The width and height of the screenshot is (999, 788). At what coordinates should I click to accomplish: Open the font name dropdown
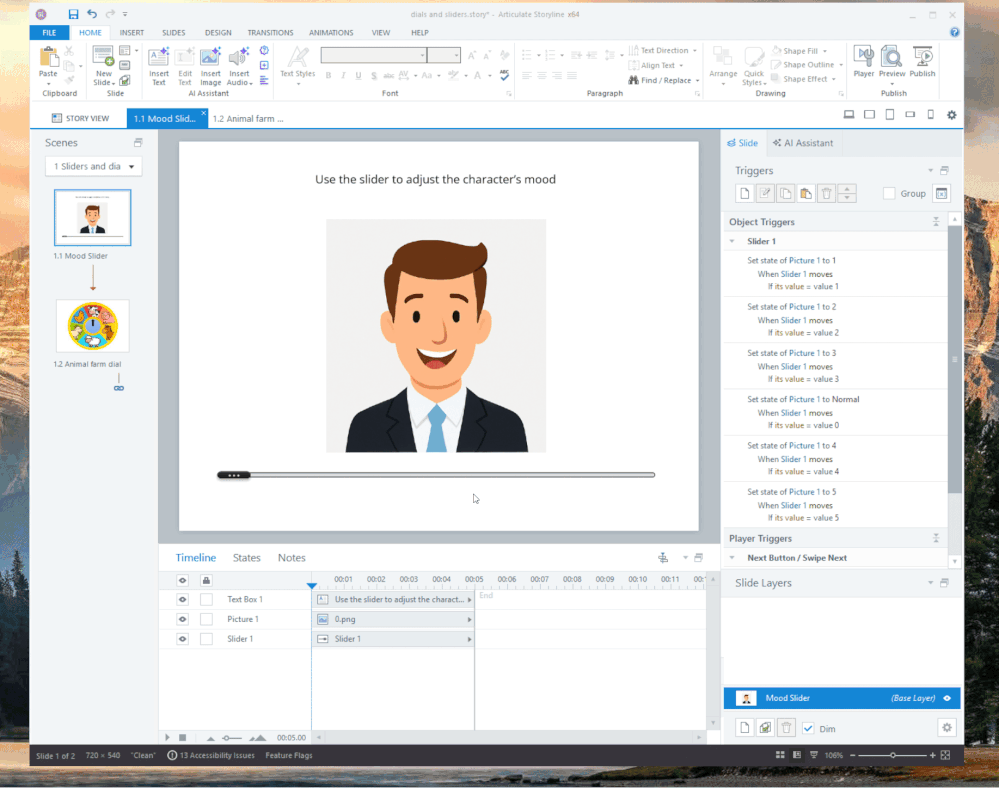422,55
